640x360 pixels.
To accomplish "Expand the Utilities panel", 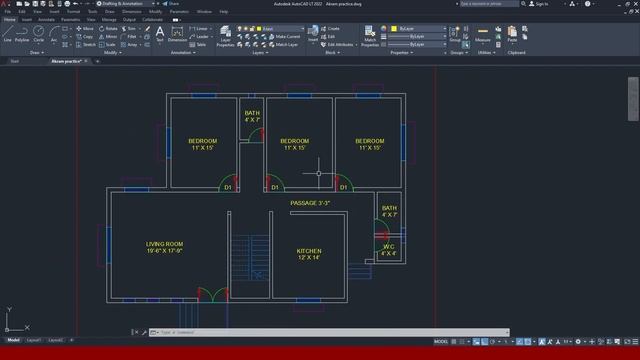I will click(487, 53).
